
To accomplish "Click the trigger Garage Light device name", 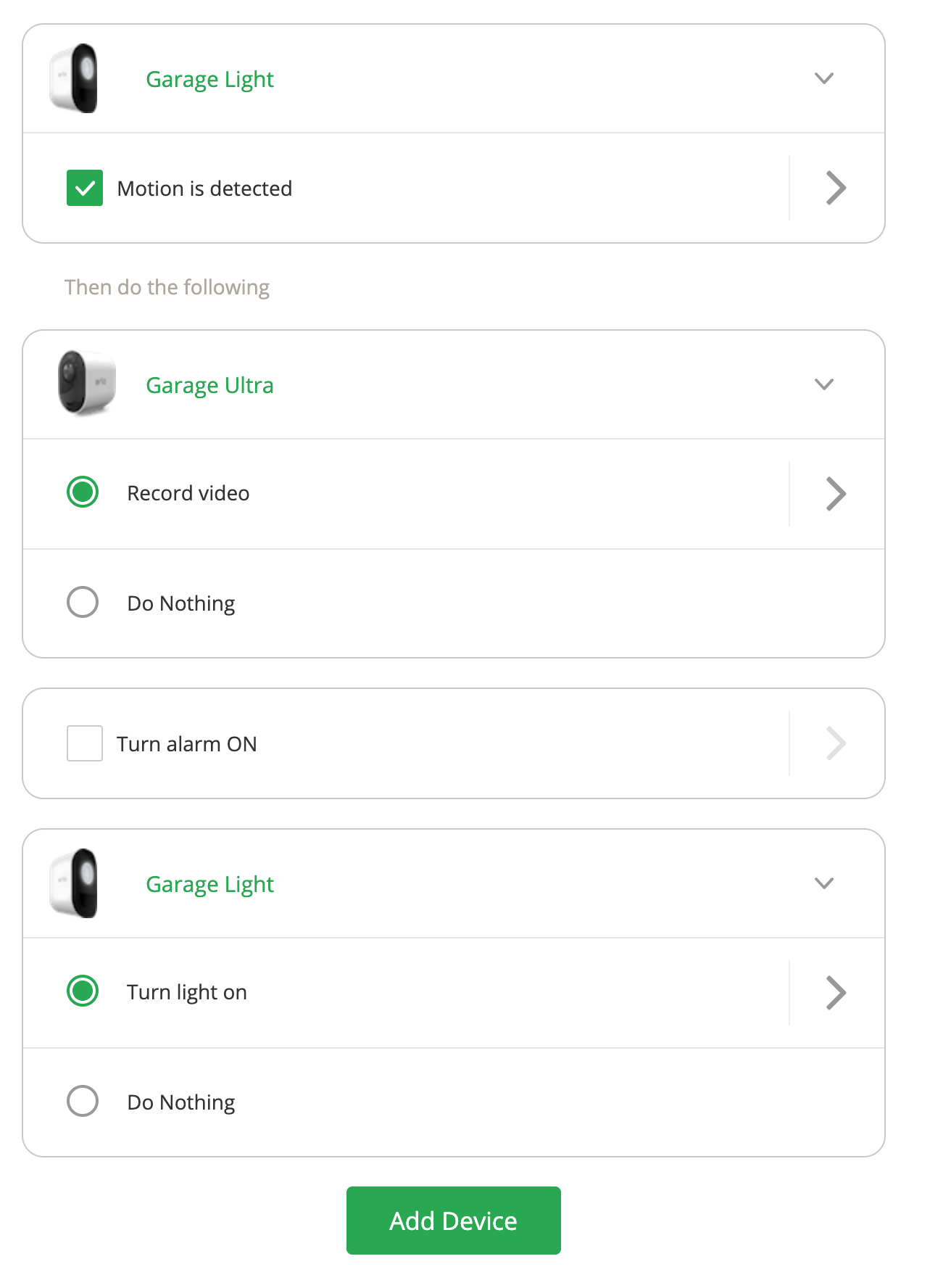I will pyautogui.click(x=209, y=79).
